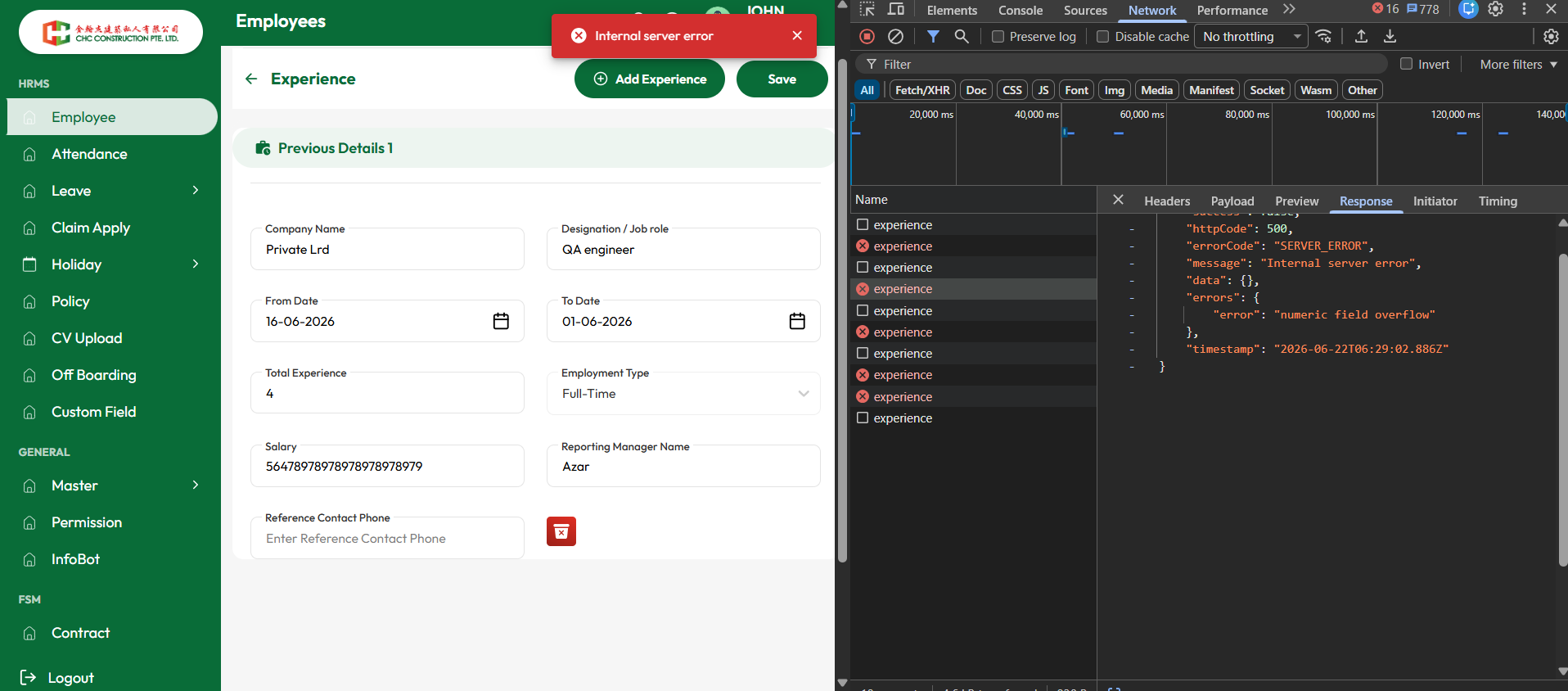Screen dimensions: 1568x691
Task: Clear the network log
Action: 896,36
